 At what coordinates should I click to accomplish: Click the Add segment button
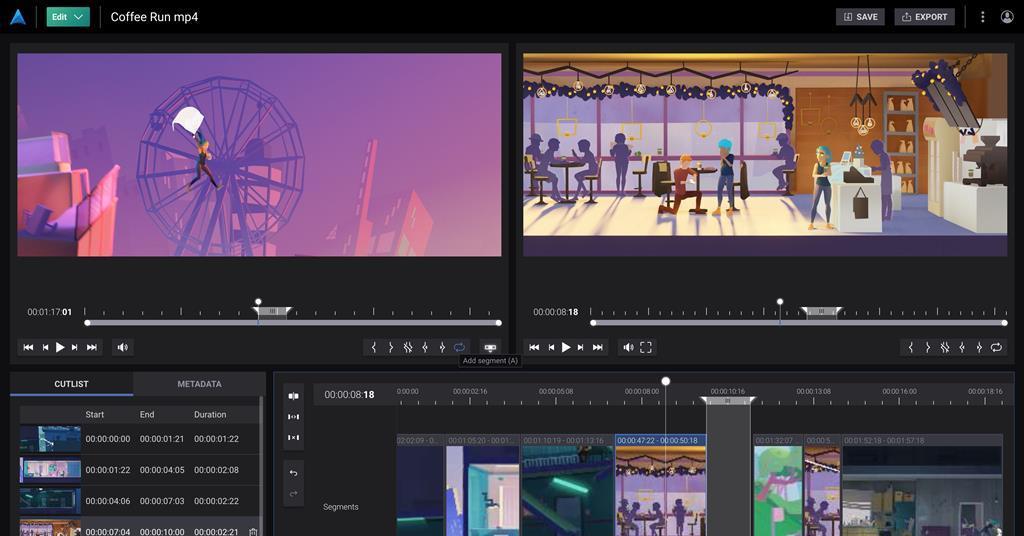point(490,347)
